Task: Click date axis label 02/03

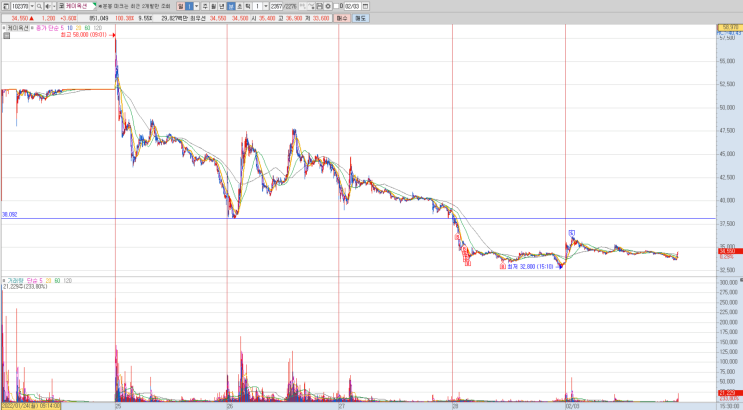Action: pos(572,406)
